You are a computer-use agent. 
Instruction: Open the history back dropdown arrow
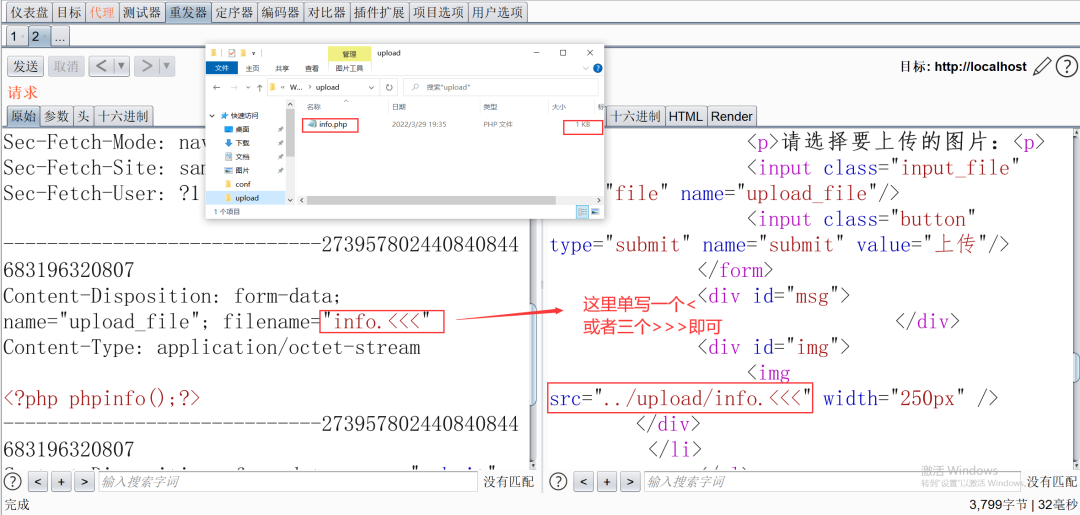coord(121,66)
